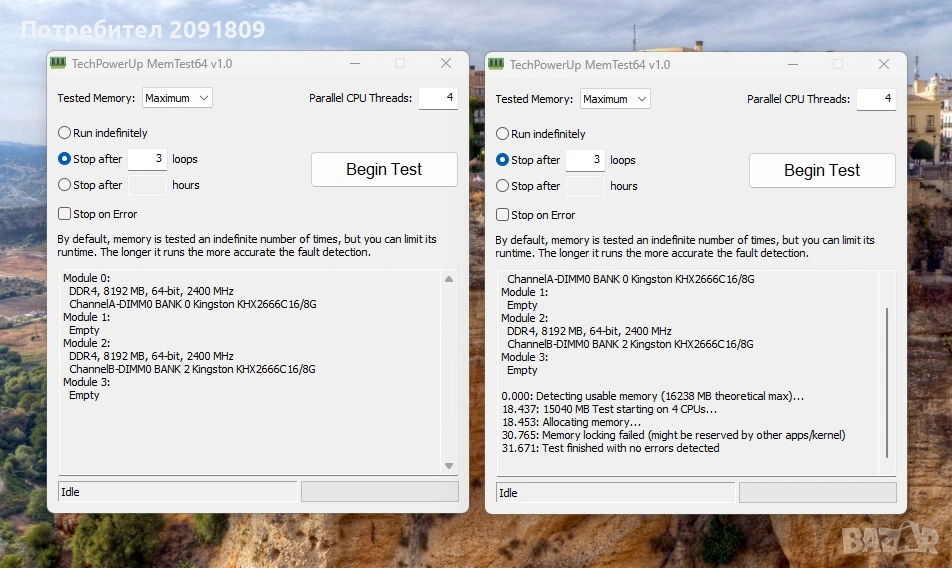Minimize the left MemTest64 window
Viewport: 952px width, 568px height.
(355, 64)
